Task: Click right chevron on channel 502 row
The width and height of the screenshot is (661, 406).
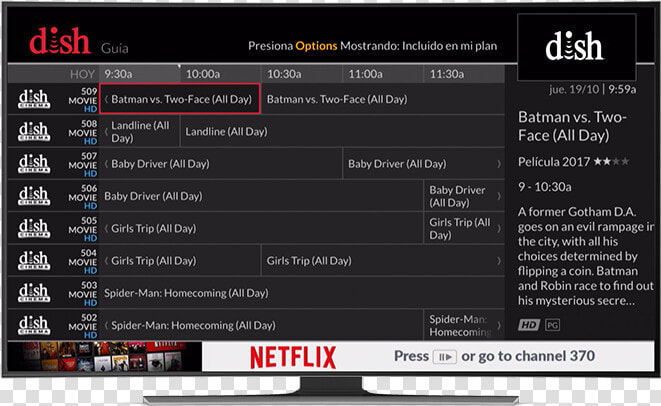Action: pyautogui.click(x=499, y=325)
